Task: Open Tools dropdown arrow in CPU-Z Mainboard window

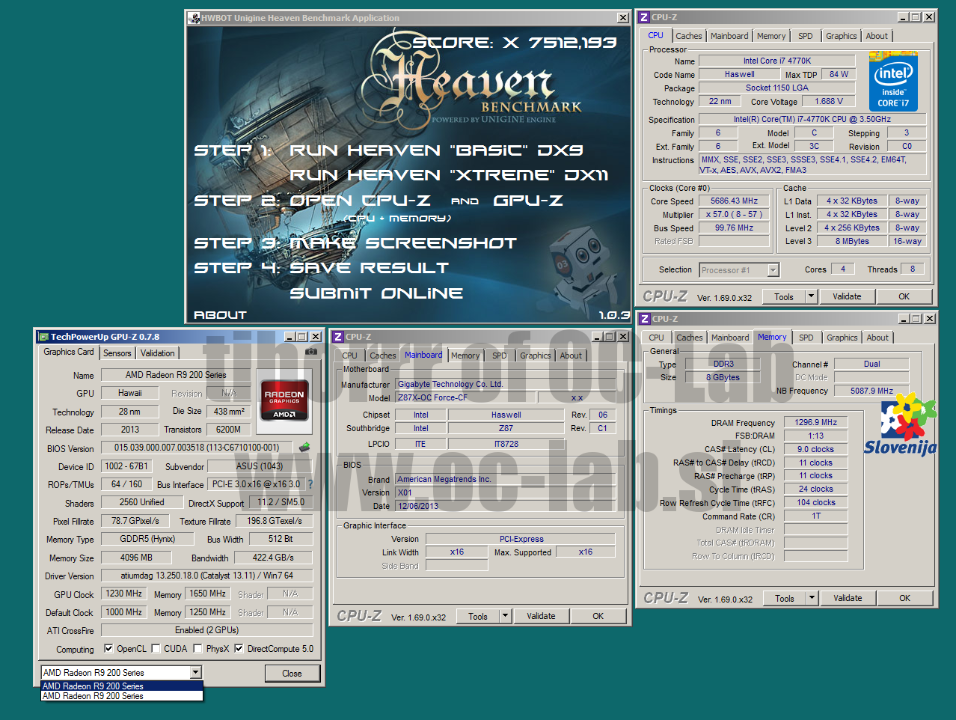Action: [x=505, y=616]
